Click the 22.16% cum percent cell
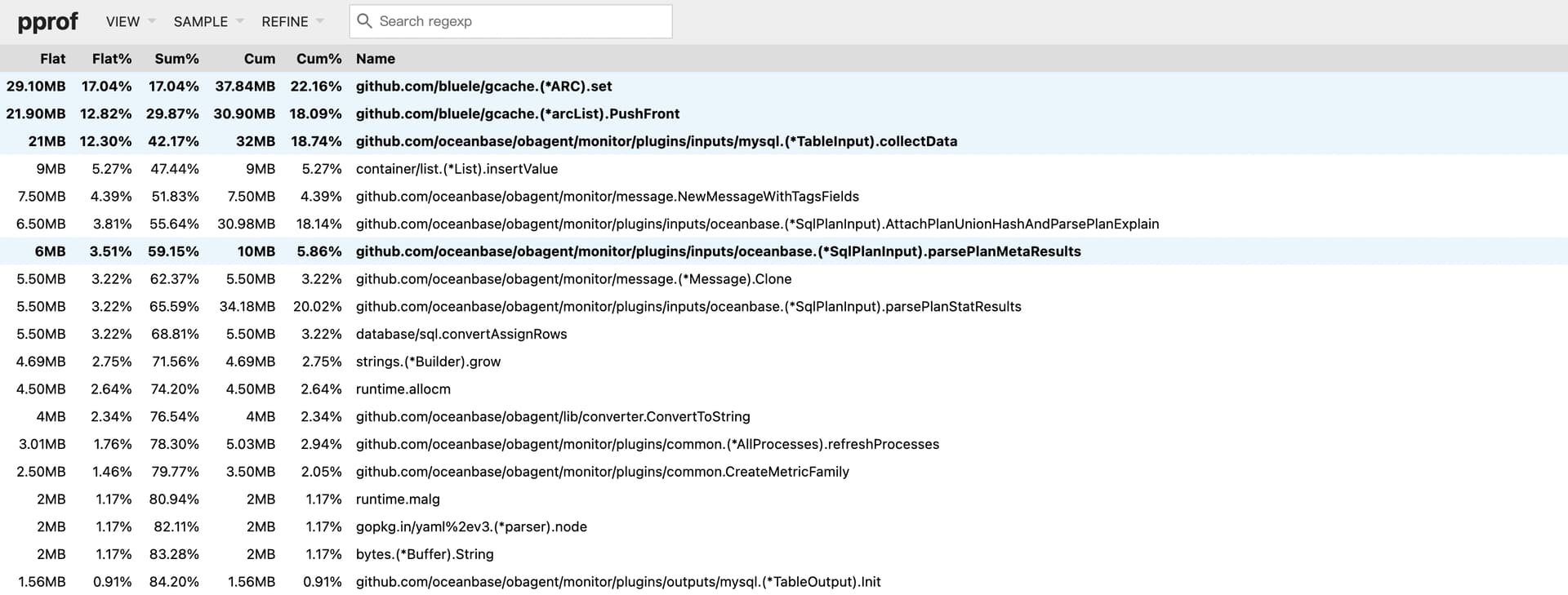Screen dimensions: 1568x595 pos(316,86)
